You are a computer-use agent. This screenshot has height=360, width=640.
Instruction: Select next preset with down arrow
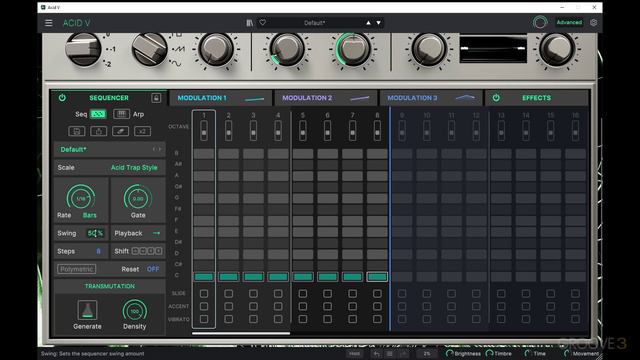[x=379, y=23]
